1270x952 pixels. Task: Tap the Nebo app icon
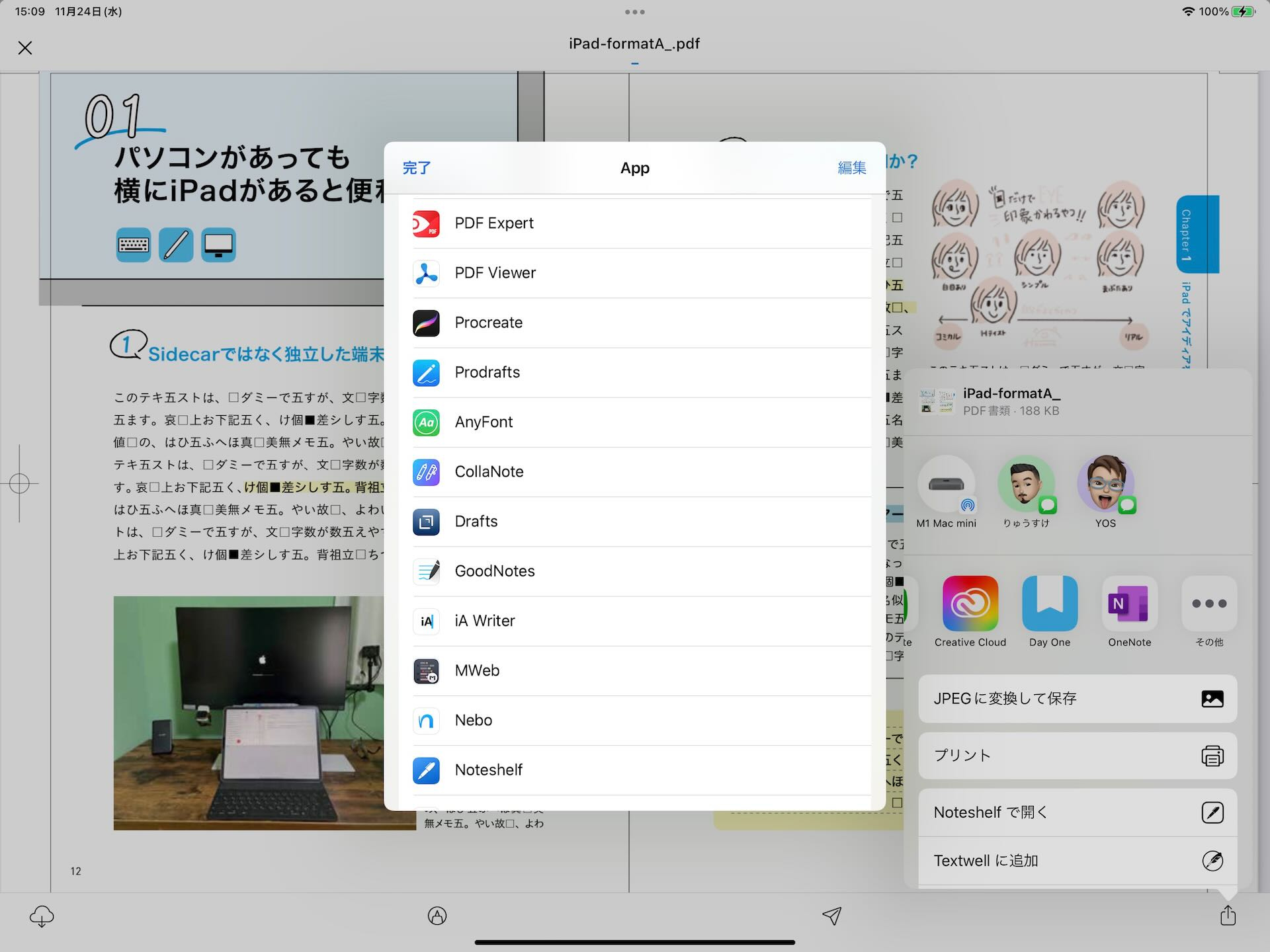coord(426,720)
